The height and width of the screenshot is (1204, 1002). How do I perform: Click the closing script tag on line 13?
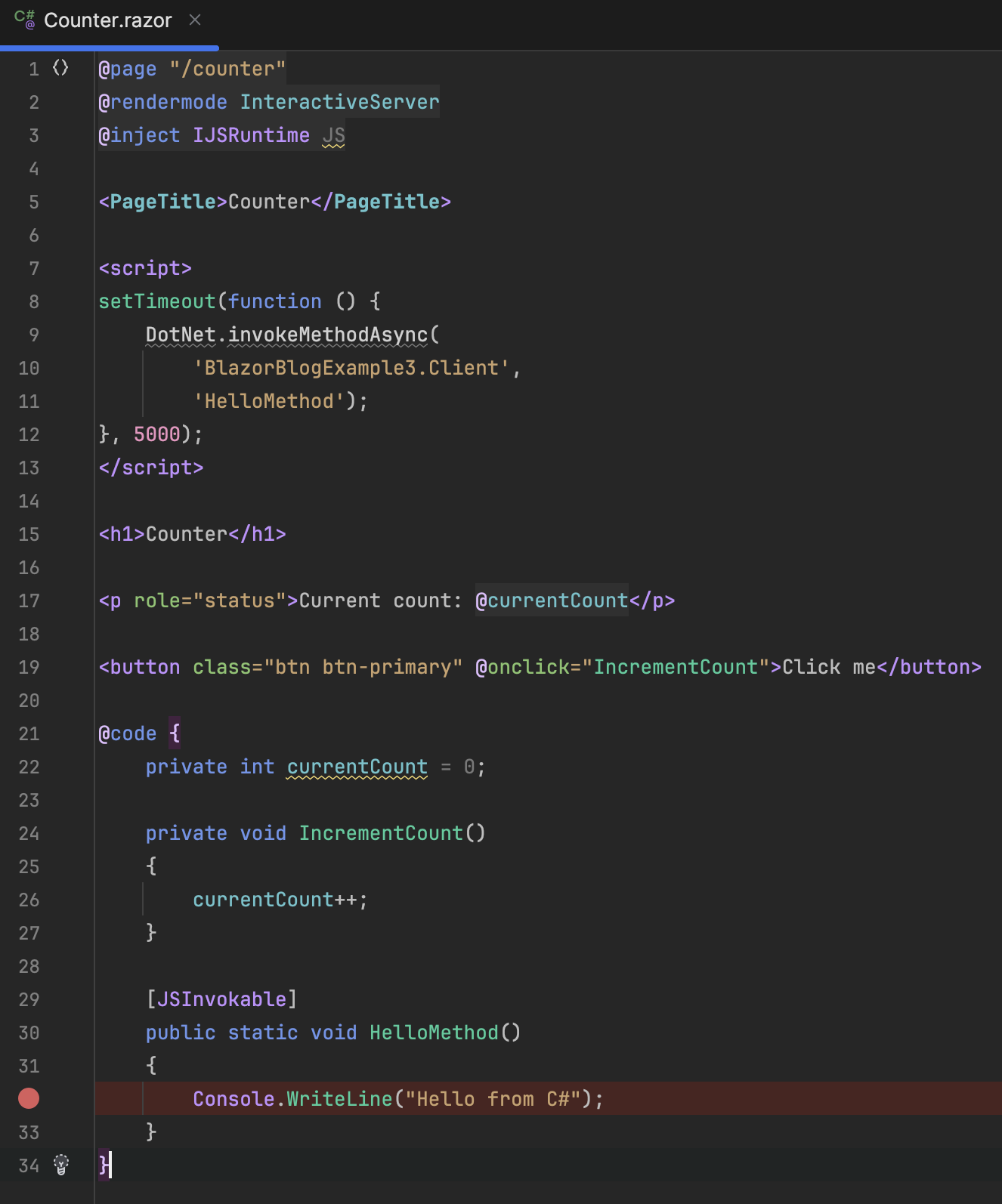click(x=151, y=468)
